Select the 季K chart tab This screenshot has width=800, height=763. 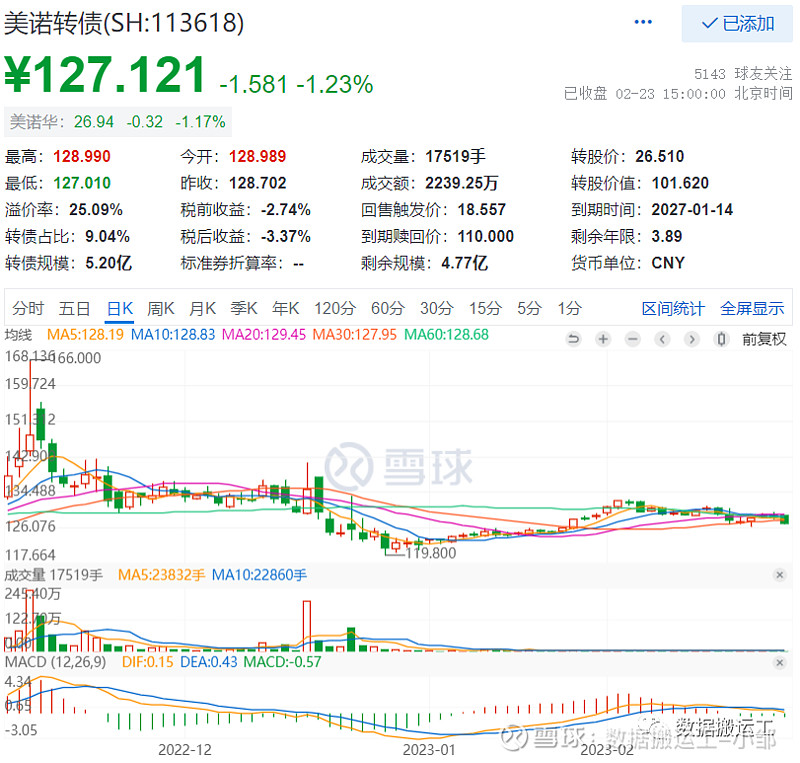[244, 308]
